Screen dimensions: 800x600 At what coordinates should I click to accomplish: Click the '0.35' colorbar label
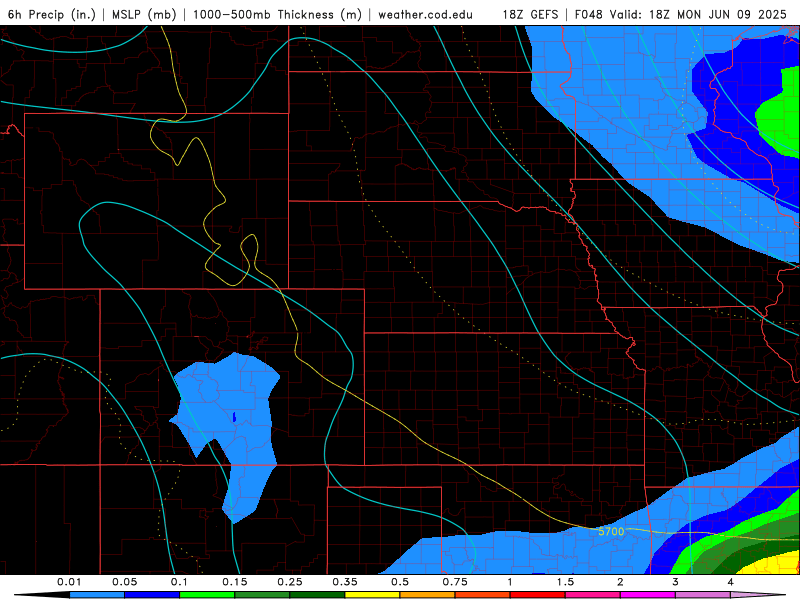[x=345, y=582]
